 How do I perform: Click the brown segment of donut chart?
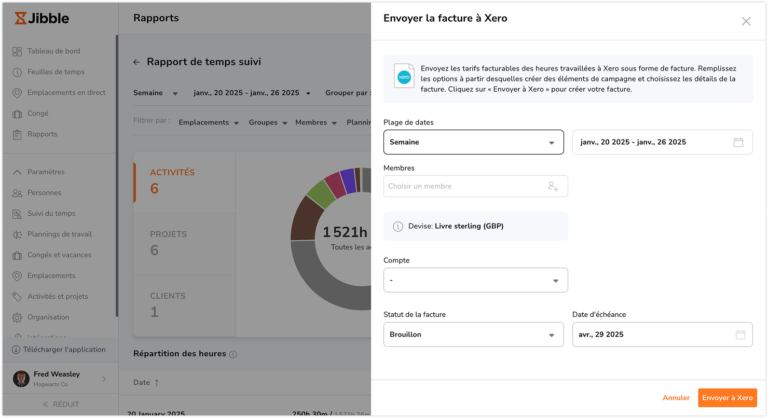(x=305, y=220)
